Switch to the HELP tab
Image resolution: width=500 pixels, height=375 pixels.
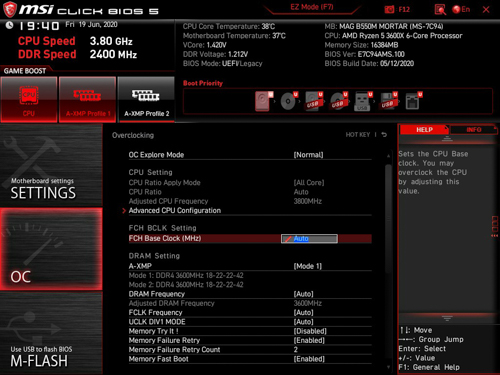click(x=424, y=130)
